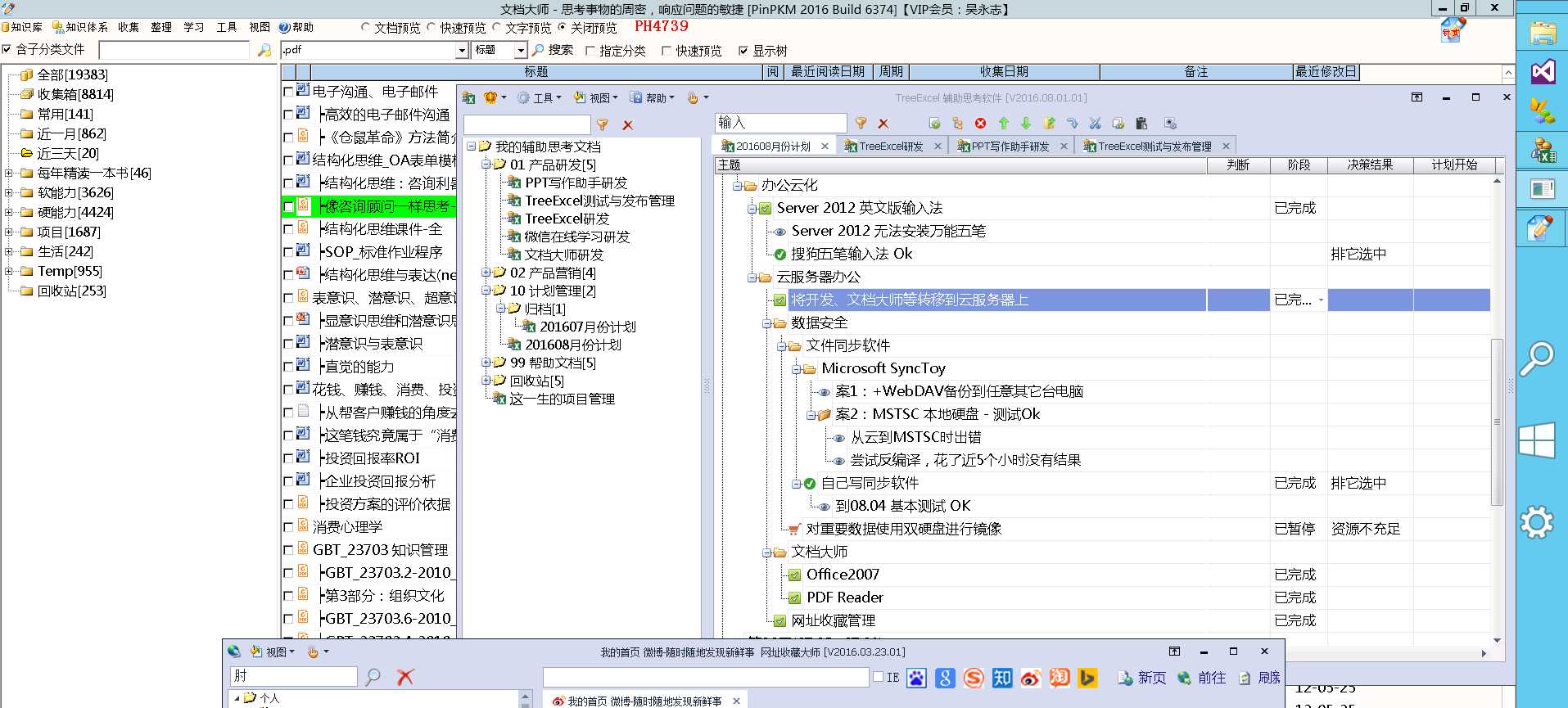The width and height of the screenshot is (1568, 708).
Task: Click the Windows logo in right sidebar
Action: point(1537,440)
